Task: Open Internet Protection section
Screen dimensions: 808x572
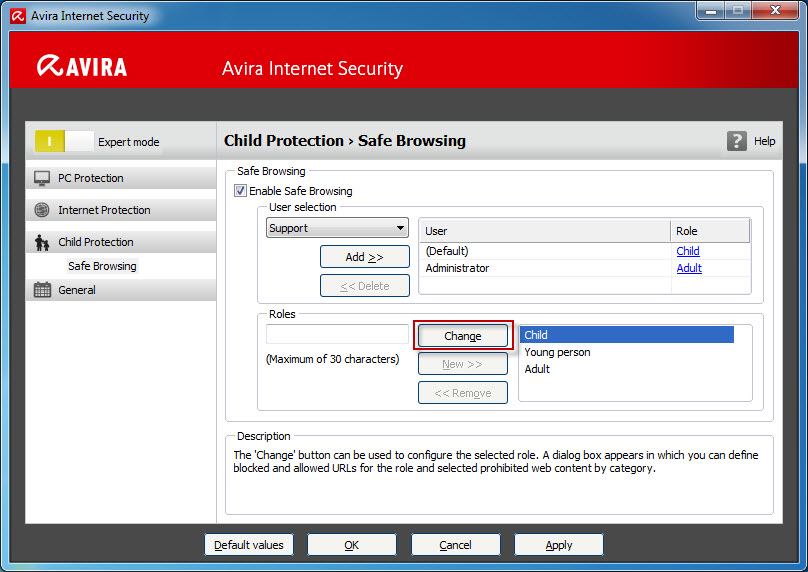Action: coord(121,210)
